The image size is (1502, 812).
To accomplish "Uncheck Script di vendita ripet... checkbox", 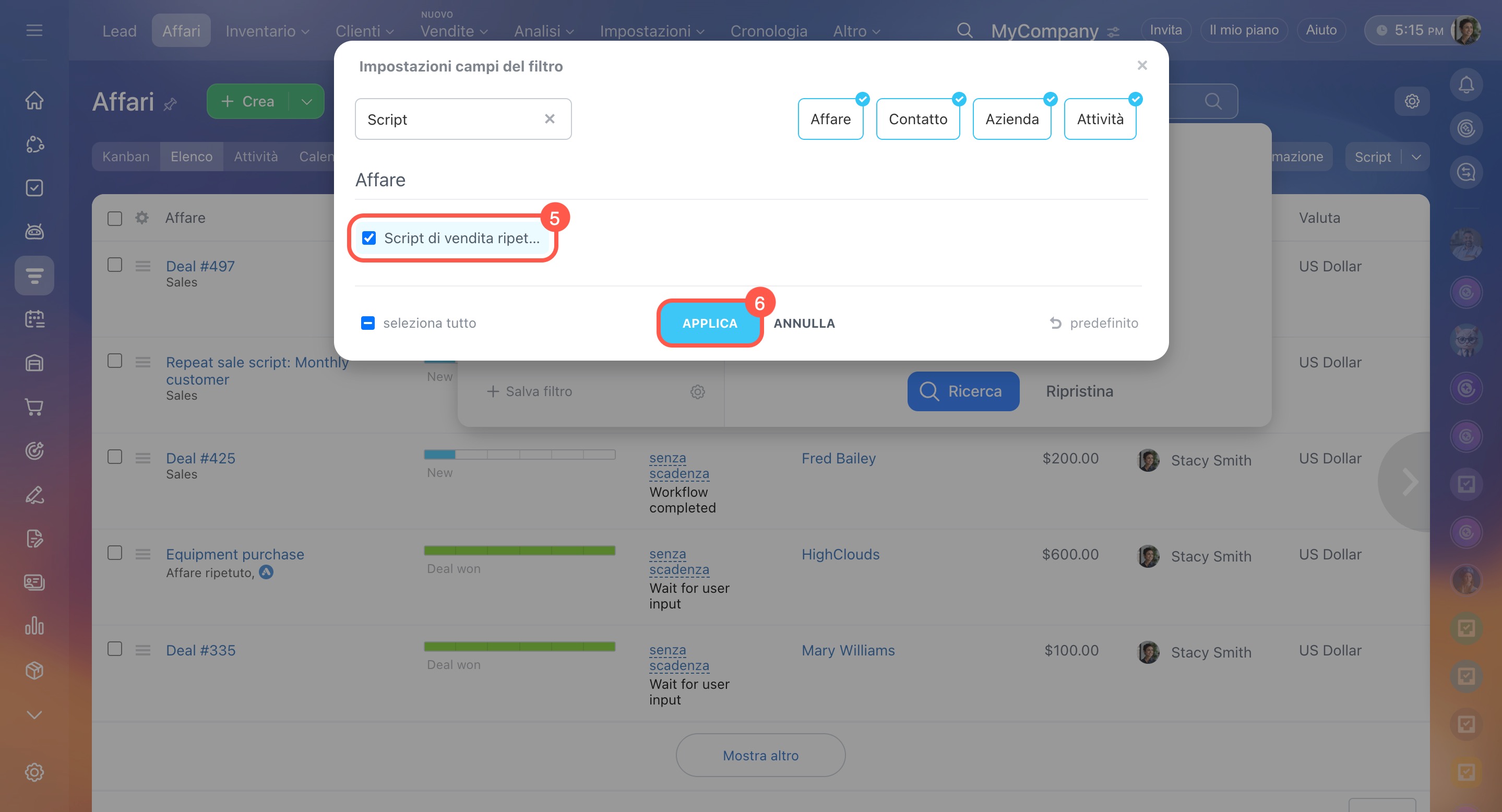I will (x=369, y=238).
